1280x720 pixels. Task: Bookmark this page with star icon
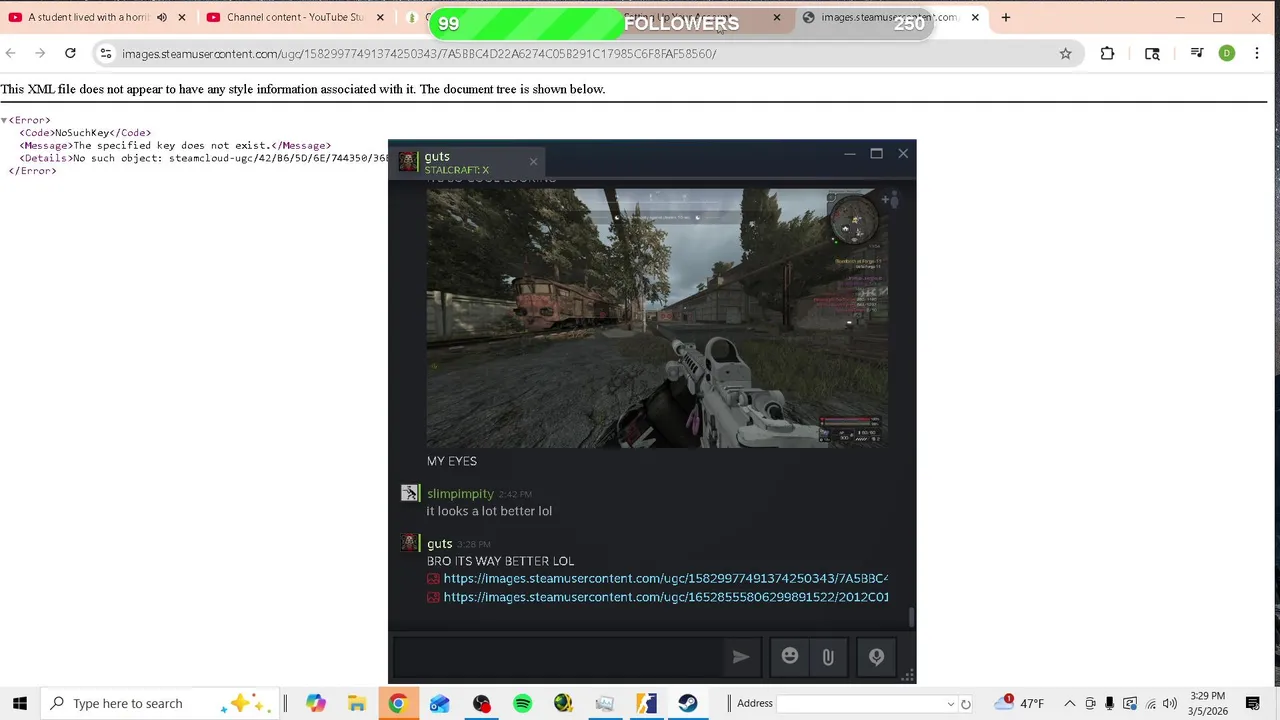pos(1066,53)
